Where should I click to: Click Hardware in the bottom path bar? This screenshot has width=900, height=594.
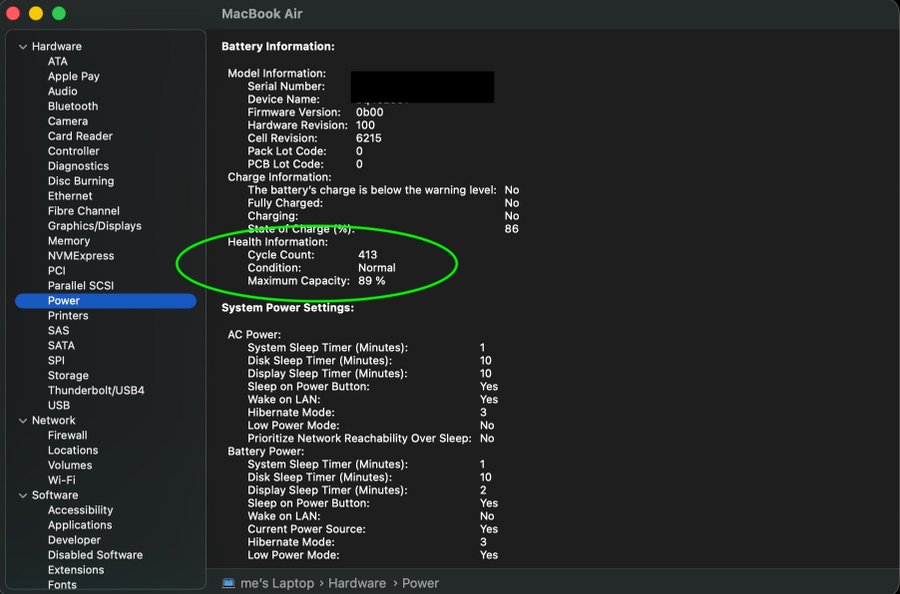357,583
